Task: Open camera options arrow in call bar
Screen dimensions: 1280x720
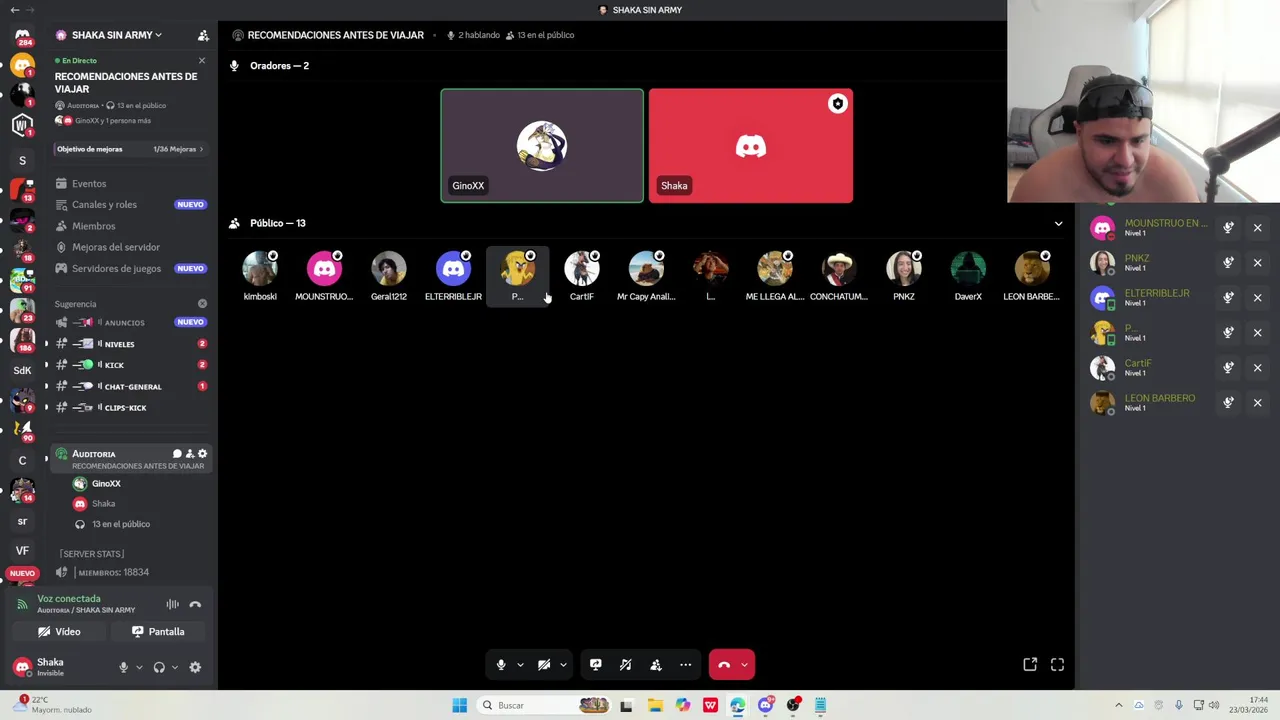Action: (x=563, y=664)
